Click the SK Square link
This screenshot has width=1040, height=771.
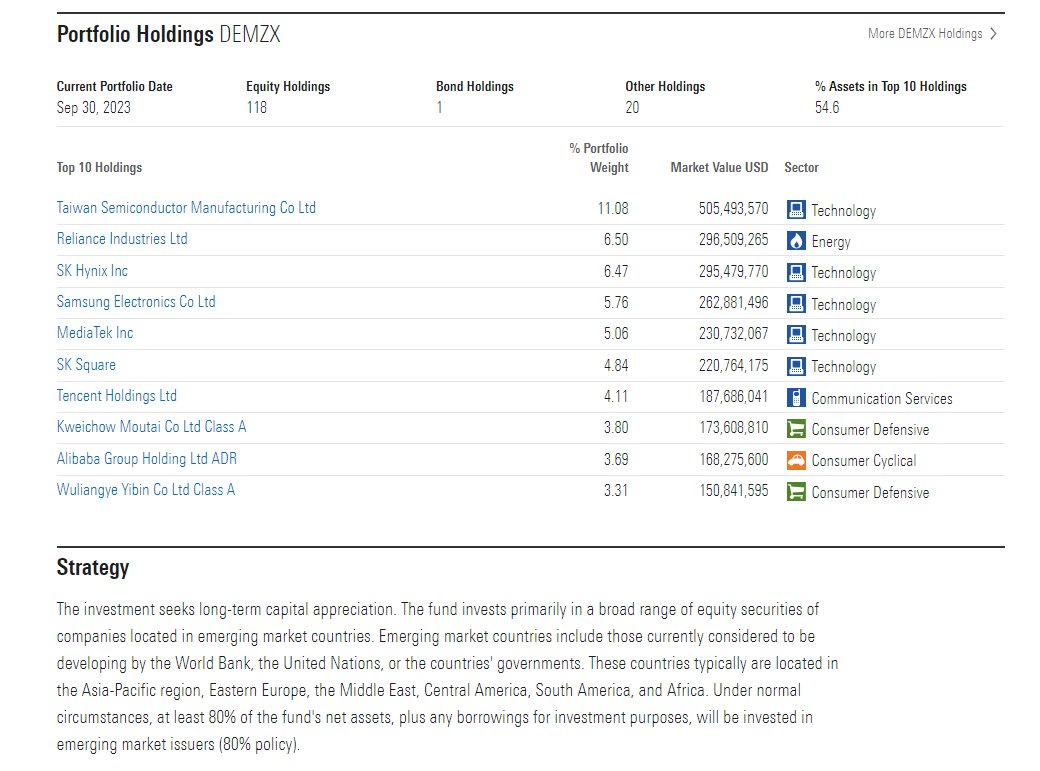(x=86, y=365)
